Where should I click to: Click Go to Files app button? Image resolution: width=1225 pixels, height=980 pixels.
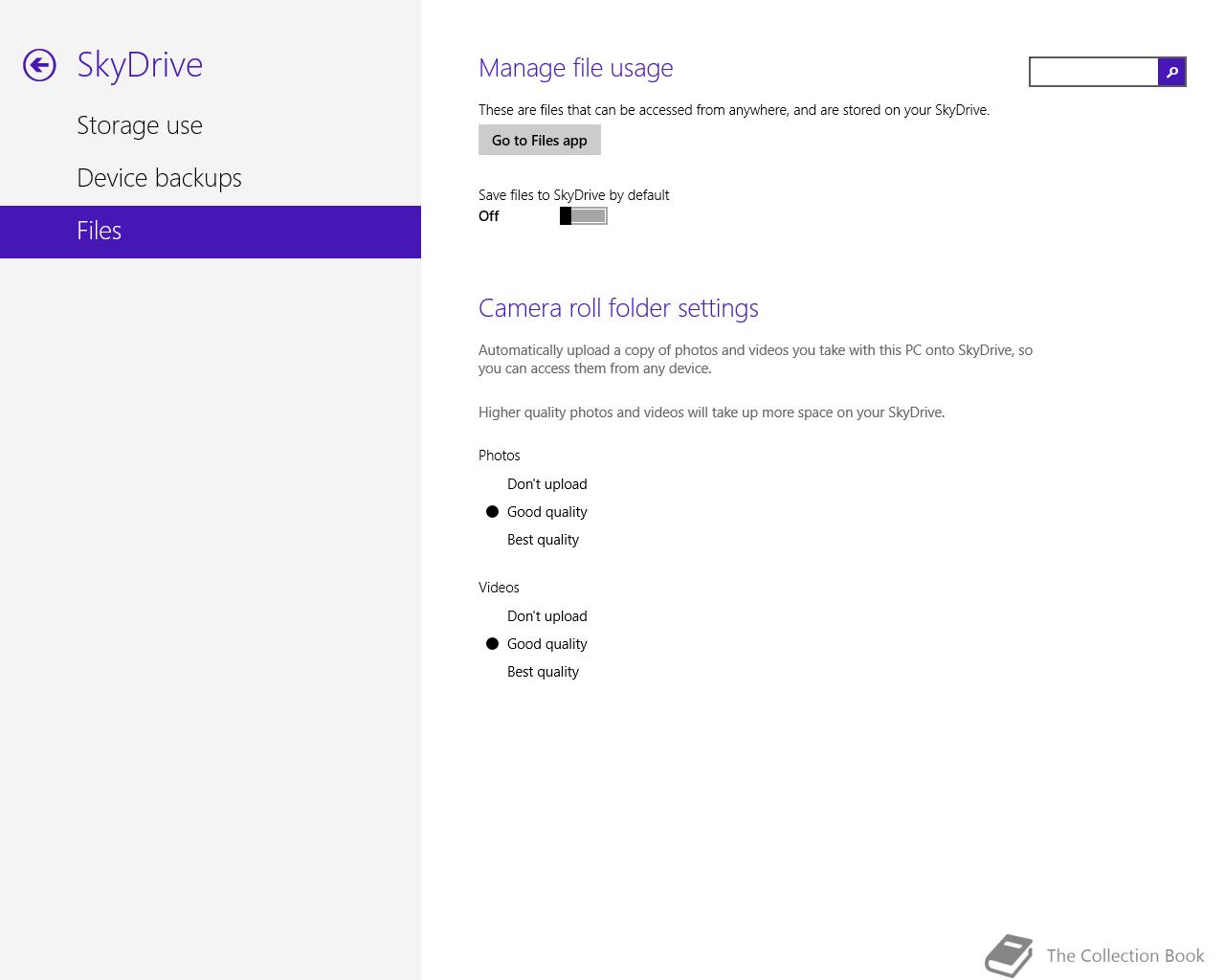click(540, 140)
